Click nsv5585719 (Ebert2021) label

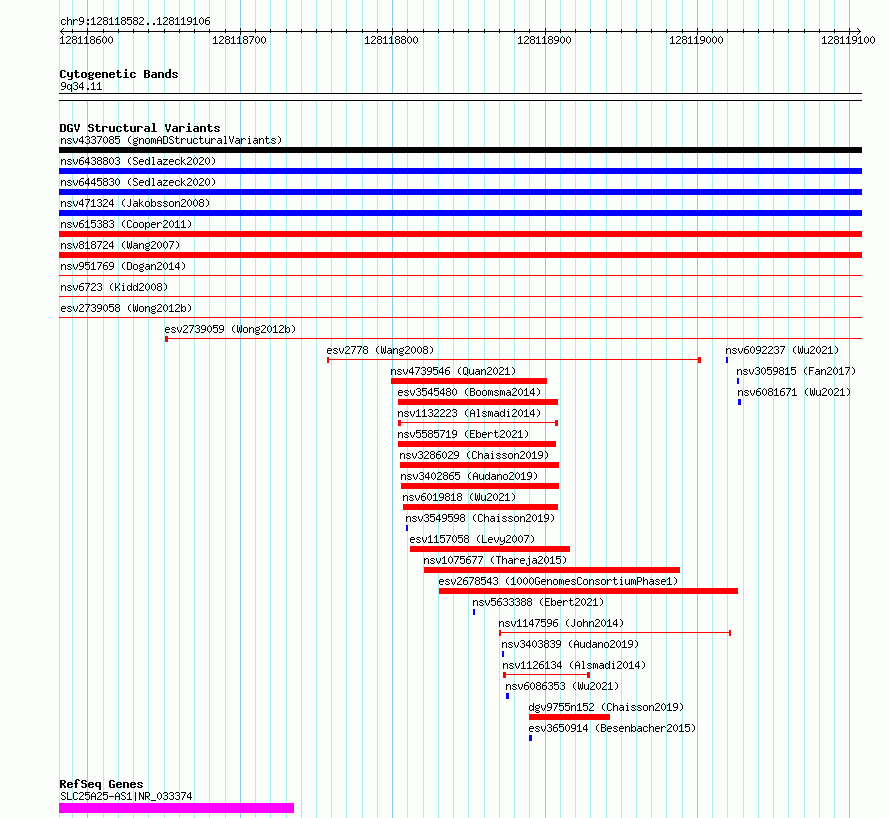[463, 434]
